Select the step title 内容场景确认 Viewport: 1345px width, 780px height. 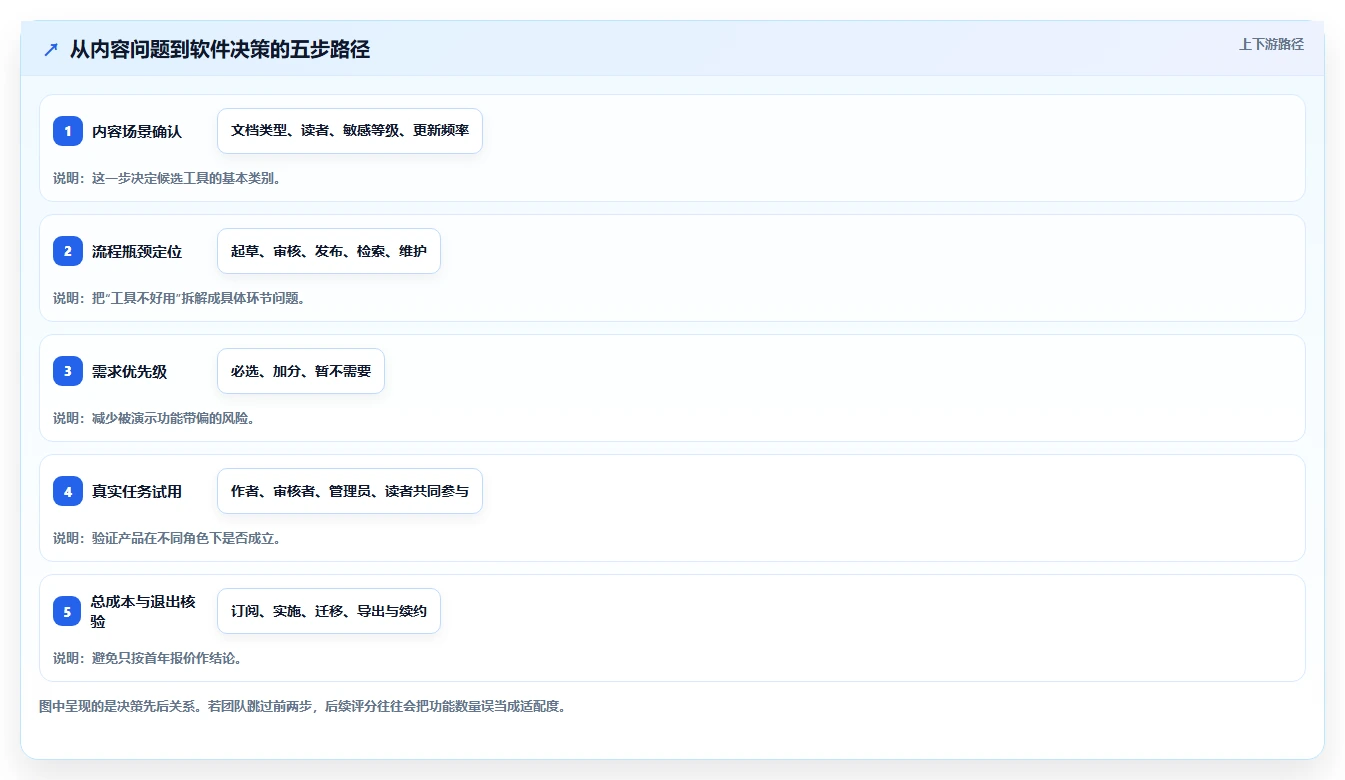pyautogui.click(x=137, y=131)
